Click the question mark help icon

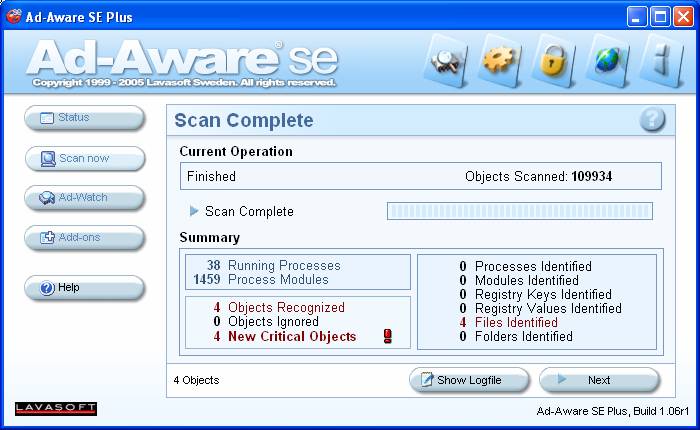click(x=652, y=119)
